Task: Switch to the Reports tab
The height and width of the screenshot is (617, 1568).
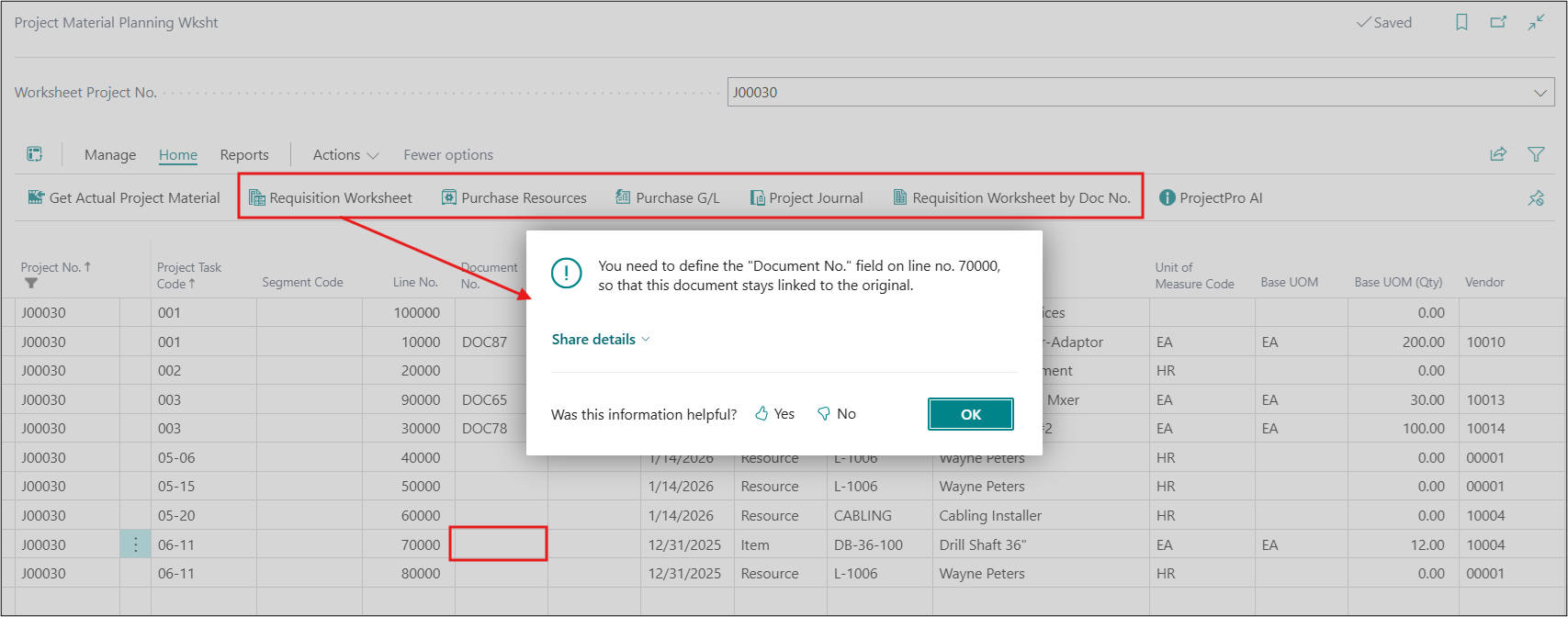Action: (244, 155)
